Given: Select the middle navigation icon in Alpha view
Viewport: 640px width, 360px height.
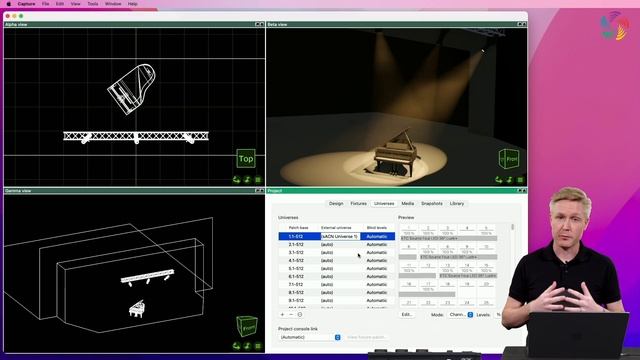Looking at the screenshot, I should 247,180.
